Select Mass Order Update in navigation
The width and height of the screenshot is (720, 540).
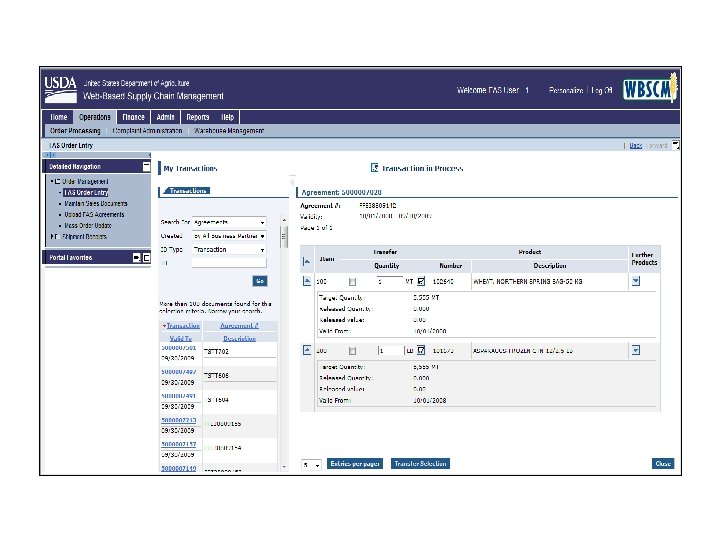pos(88,225)
